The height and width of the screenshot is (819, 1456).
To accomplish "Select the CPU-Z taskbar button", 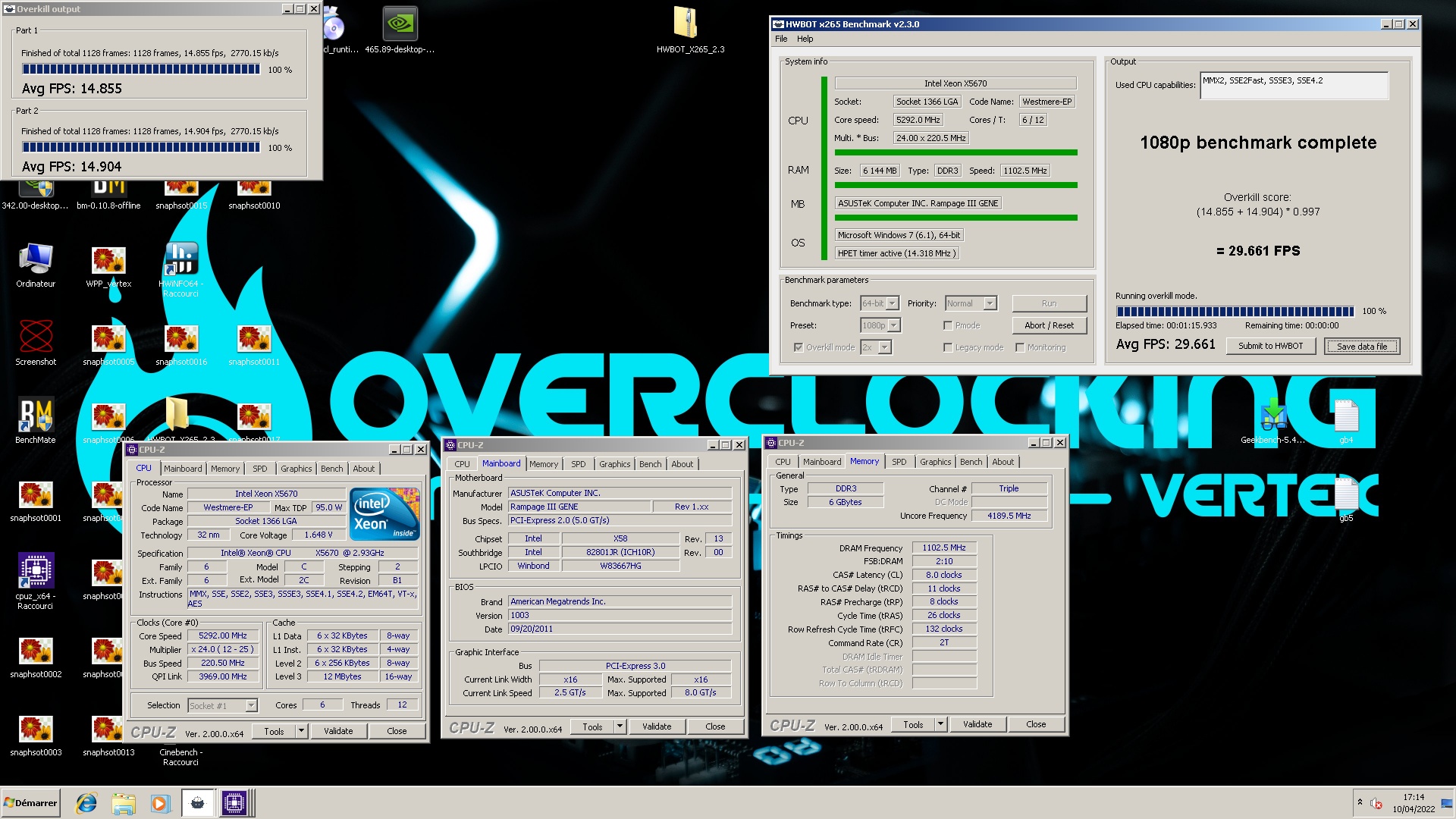I will pos(234,803).
